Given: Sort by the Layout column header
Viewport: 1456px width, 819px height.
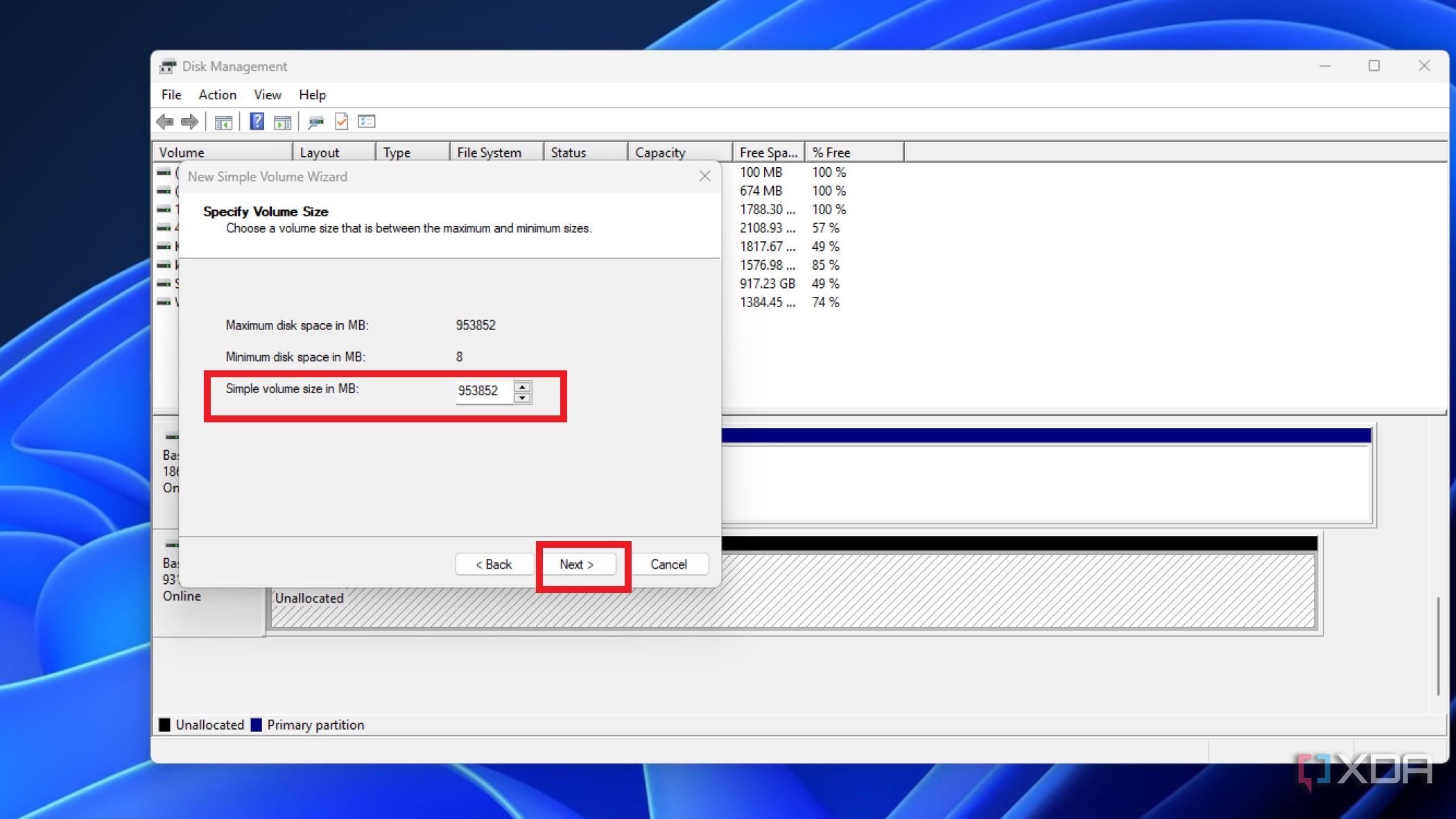Looking at the screenshot, I should (x=334, y=153).
